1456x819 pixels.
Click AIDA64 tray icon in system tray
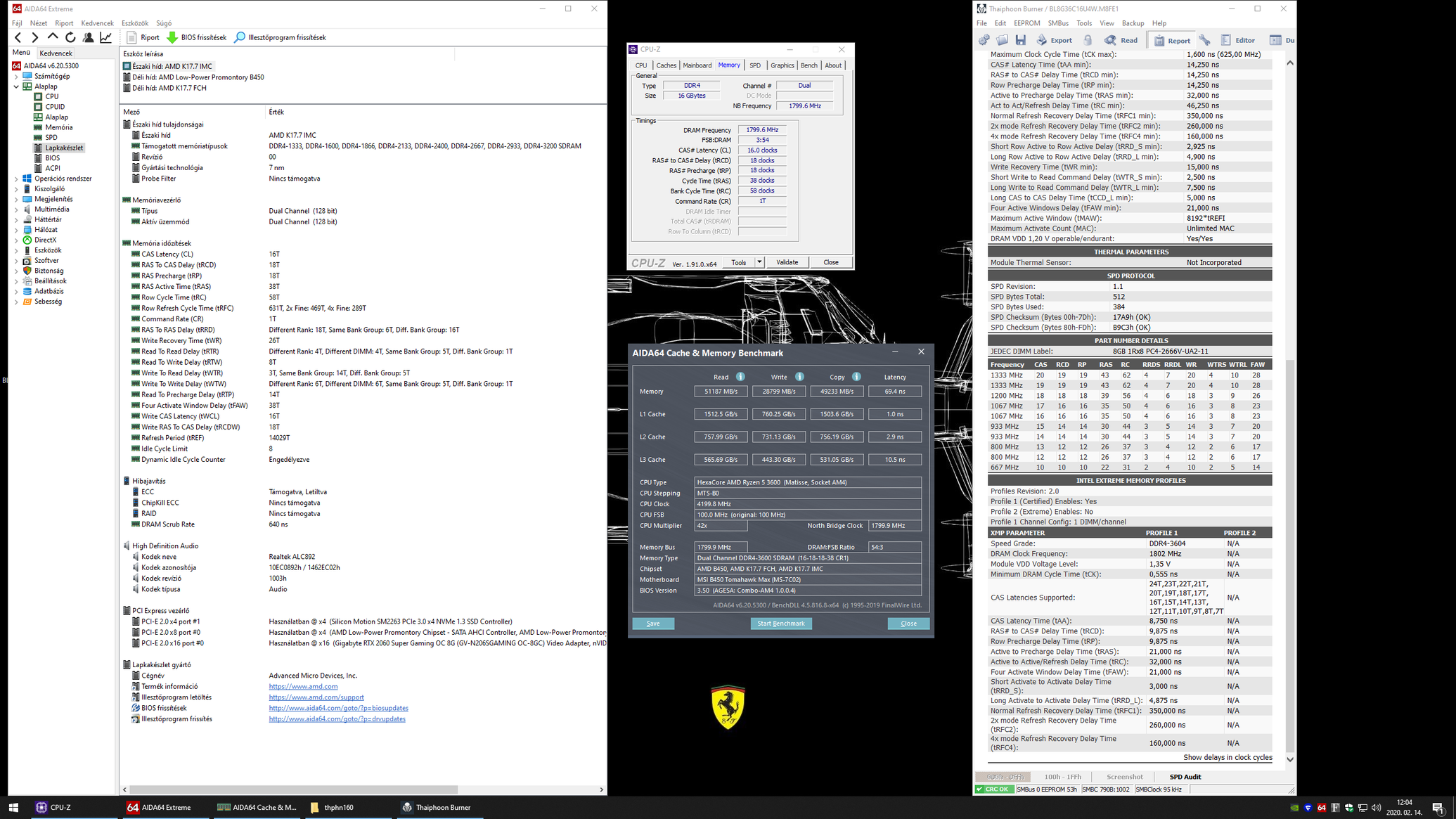pos(1322,808)
